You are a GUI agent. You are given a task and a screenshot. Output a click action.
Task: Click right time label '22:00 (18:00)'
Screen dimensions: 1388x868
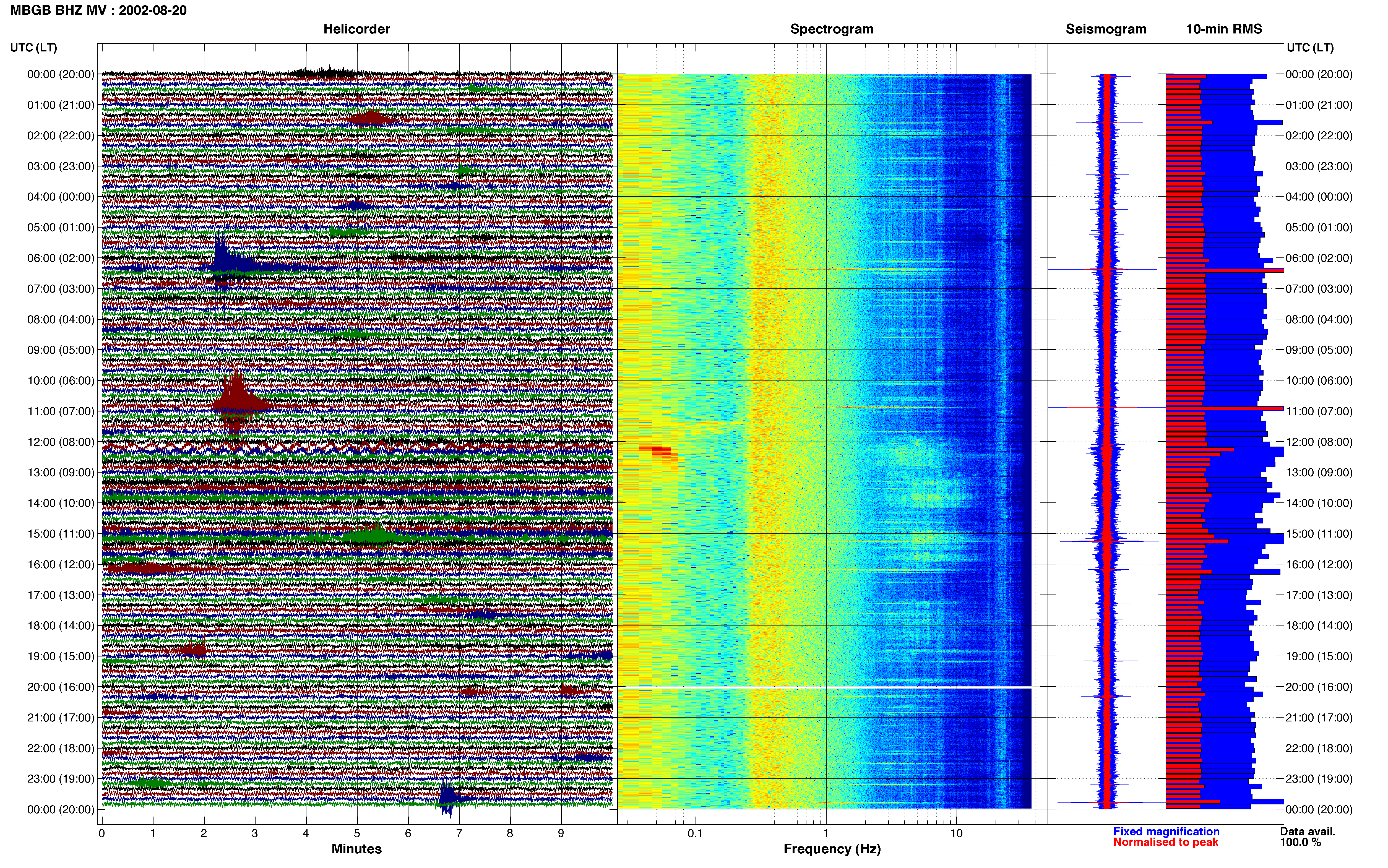click(x=1319, y=749)
